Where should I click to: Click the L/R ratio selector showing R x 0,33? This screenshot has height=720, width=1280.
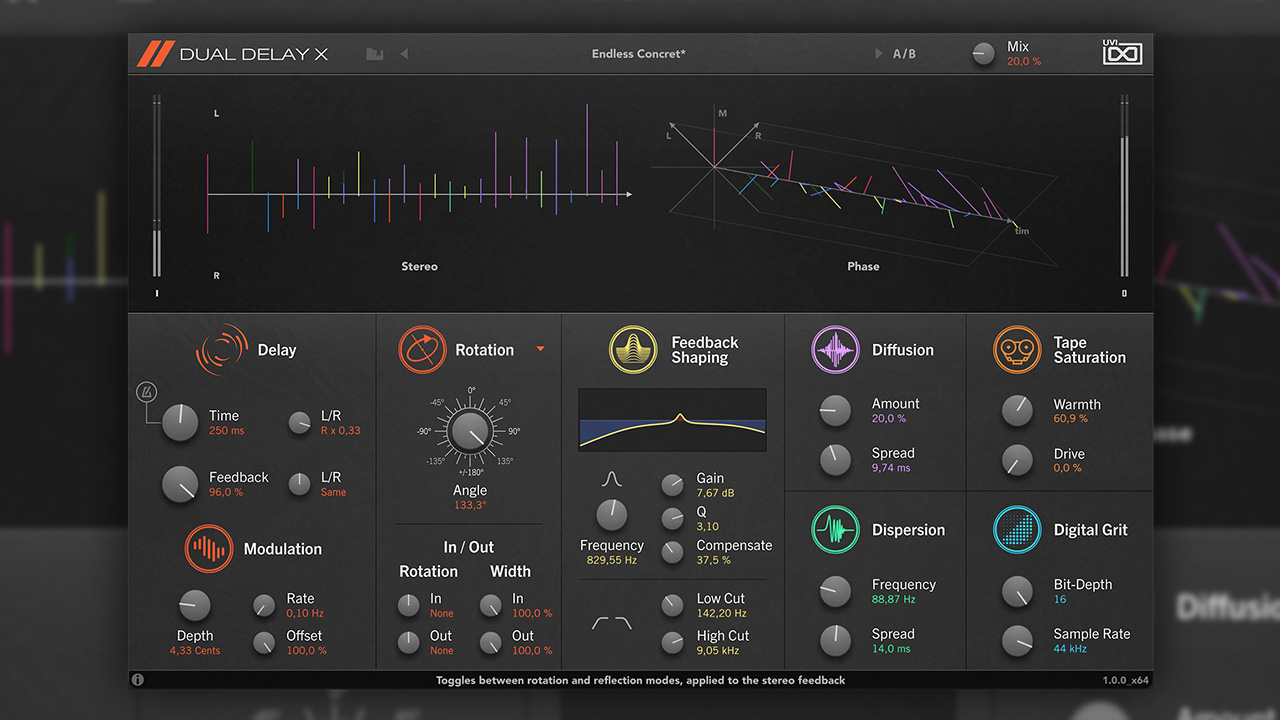click(299, 423)
